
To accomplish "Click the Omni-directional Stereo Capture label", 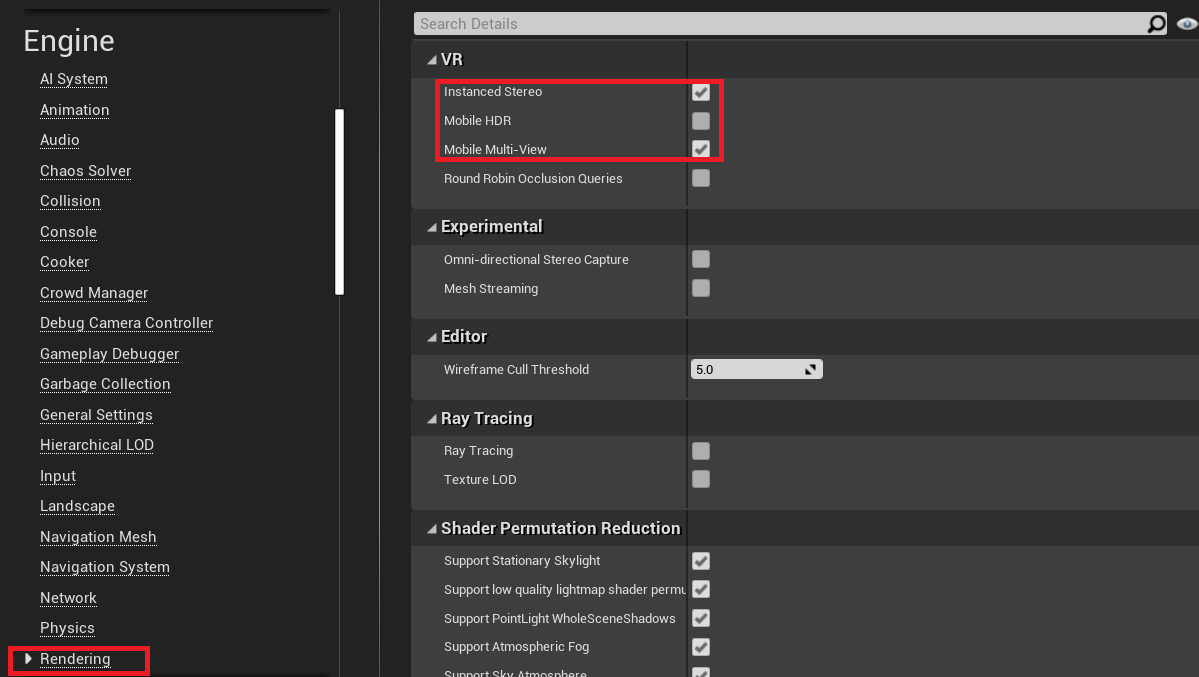I will (x=536, y=259).
